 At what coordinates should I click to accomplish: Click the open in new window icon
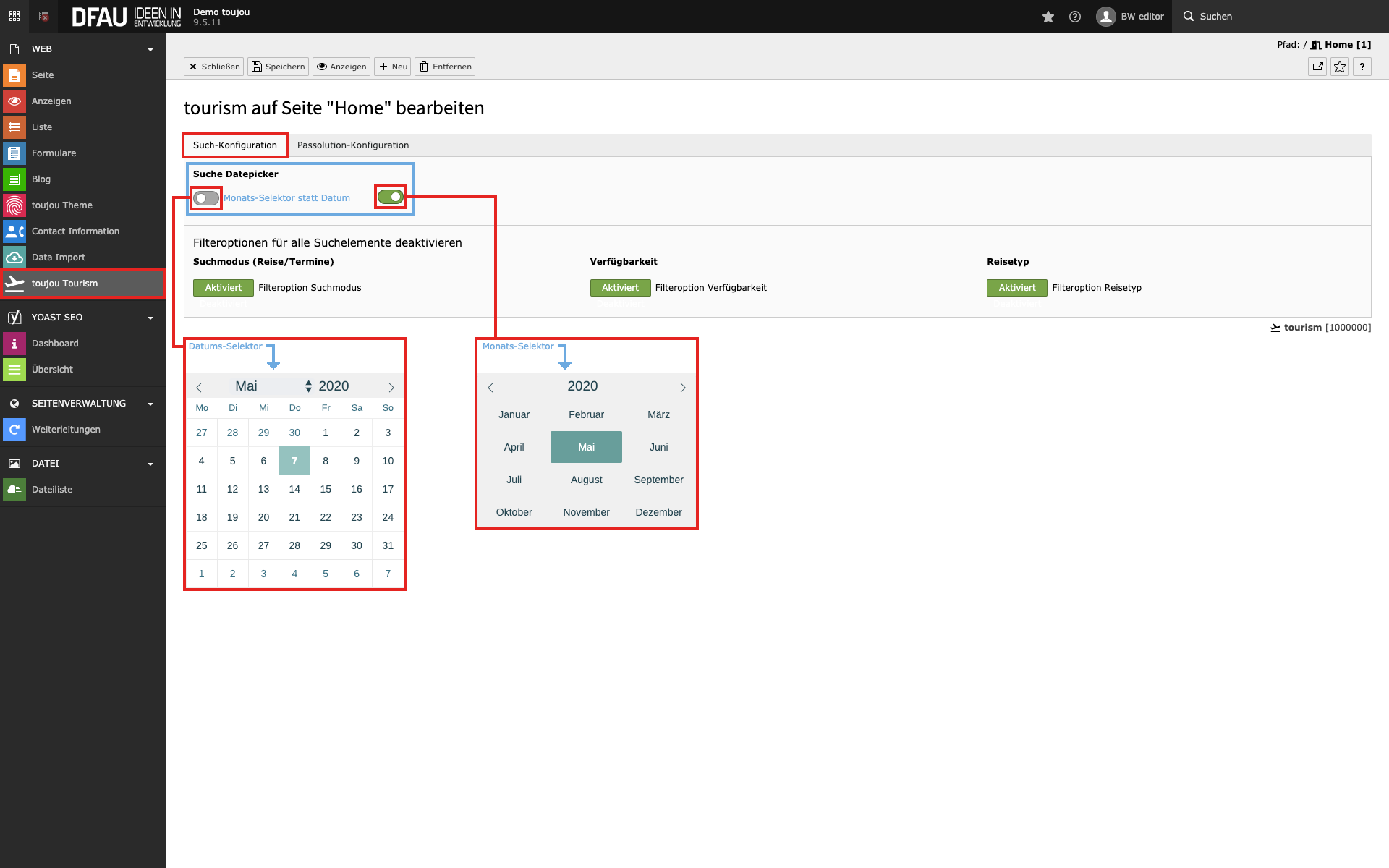(1317, 67)
